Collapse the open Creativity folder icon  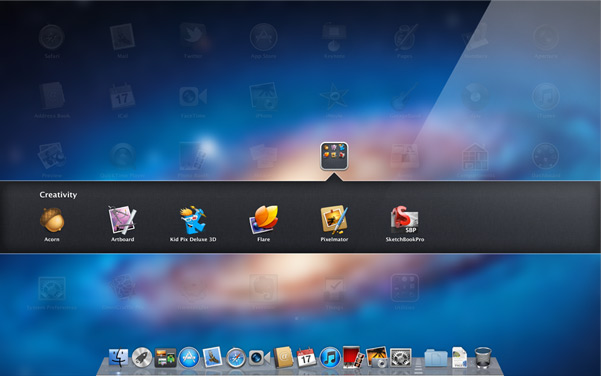click(x=334, y=156)
